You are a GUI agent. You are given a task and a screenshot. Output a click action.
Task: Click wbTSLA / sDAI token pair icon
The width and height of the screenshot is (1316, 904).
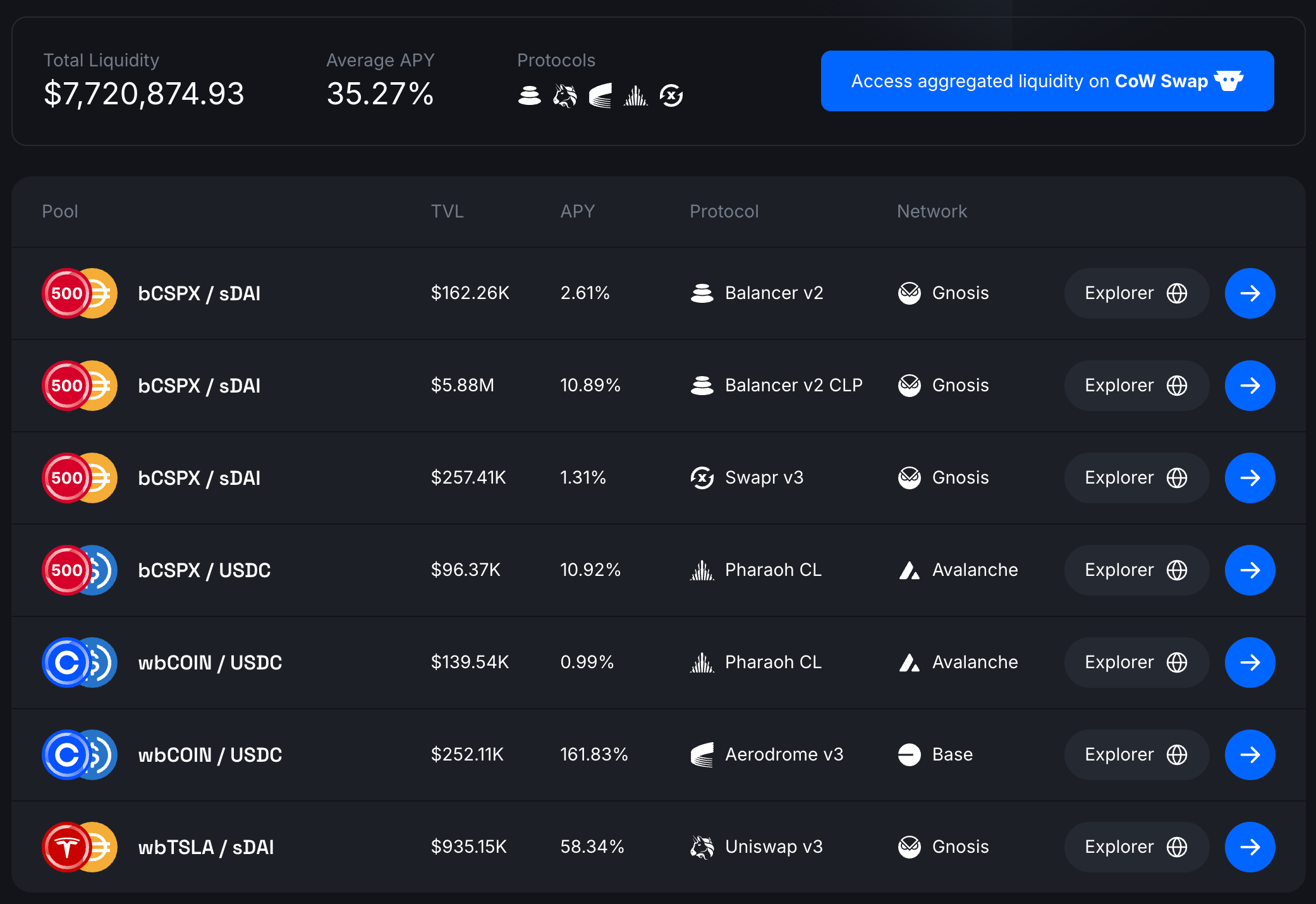[x=80, y=847]
